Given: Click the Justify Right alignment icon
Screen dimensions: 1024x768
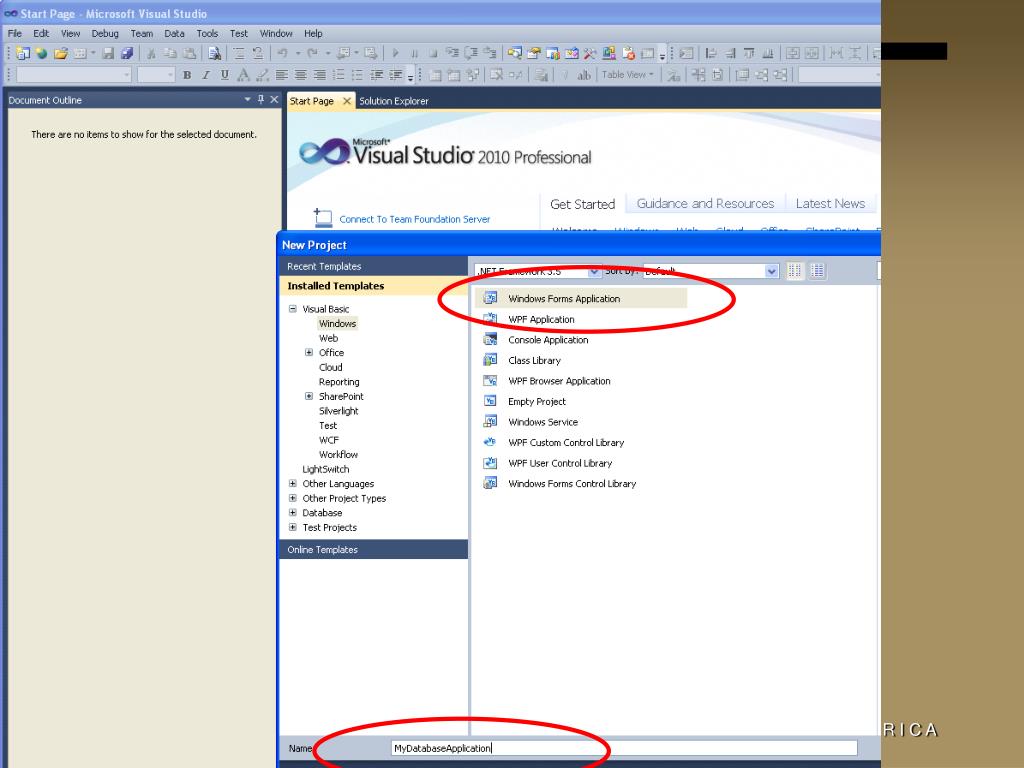Looking at the screenshot, I should tap(319, 75).
